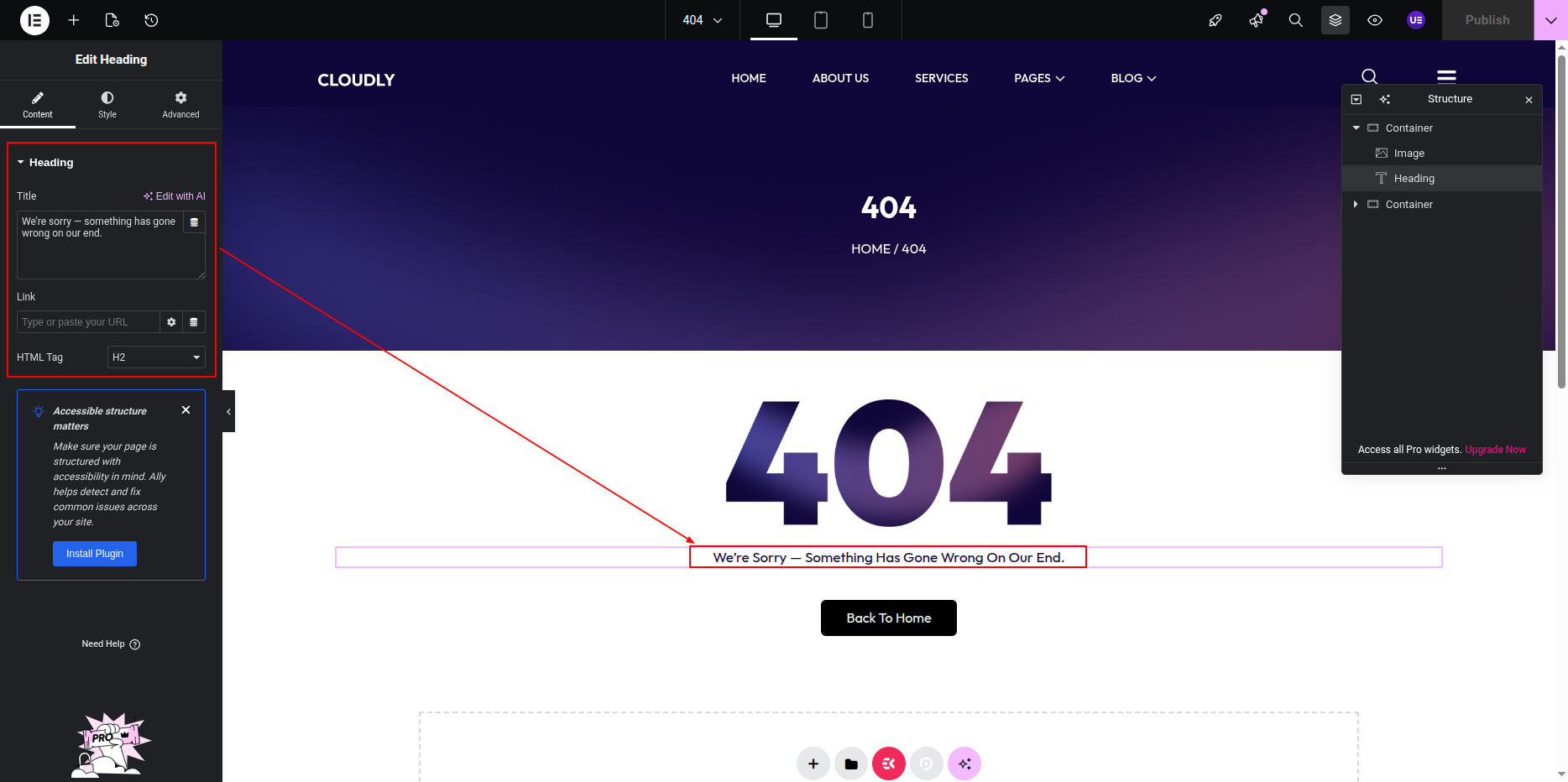
Task: Click the CLOUDLY site logo
Action: [x=356, y=80]
